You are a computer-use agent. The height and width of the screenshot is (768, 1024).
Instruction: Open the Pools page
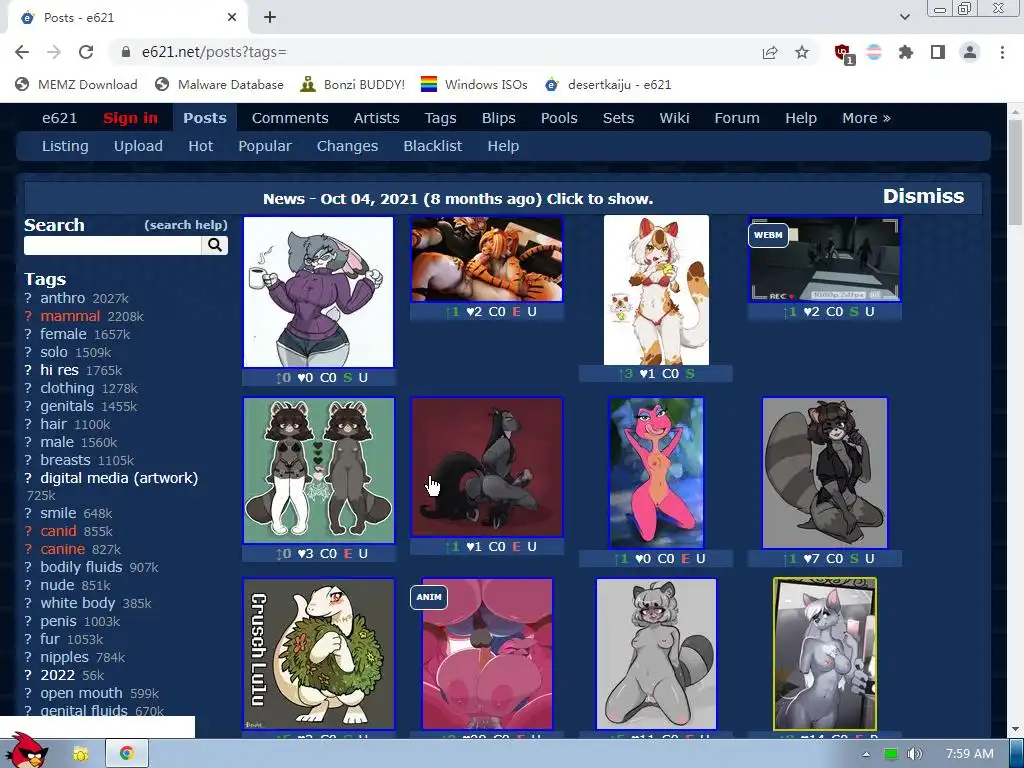point(559,118)
